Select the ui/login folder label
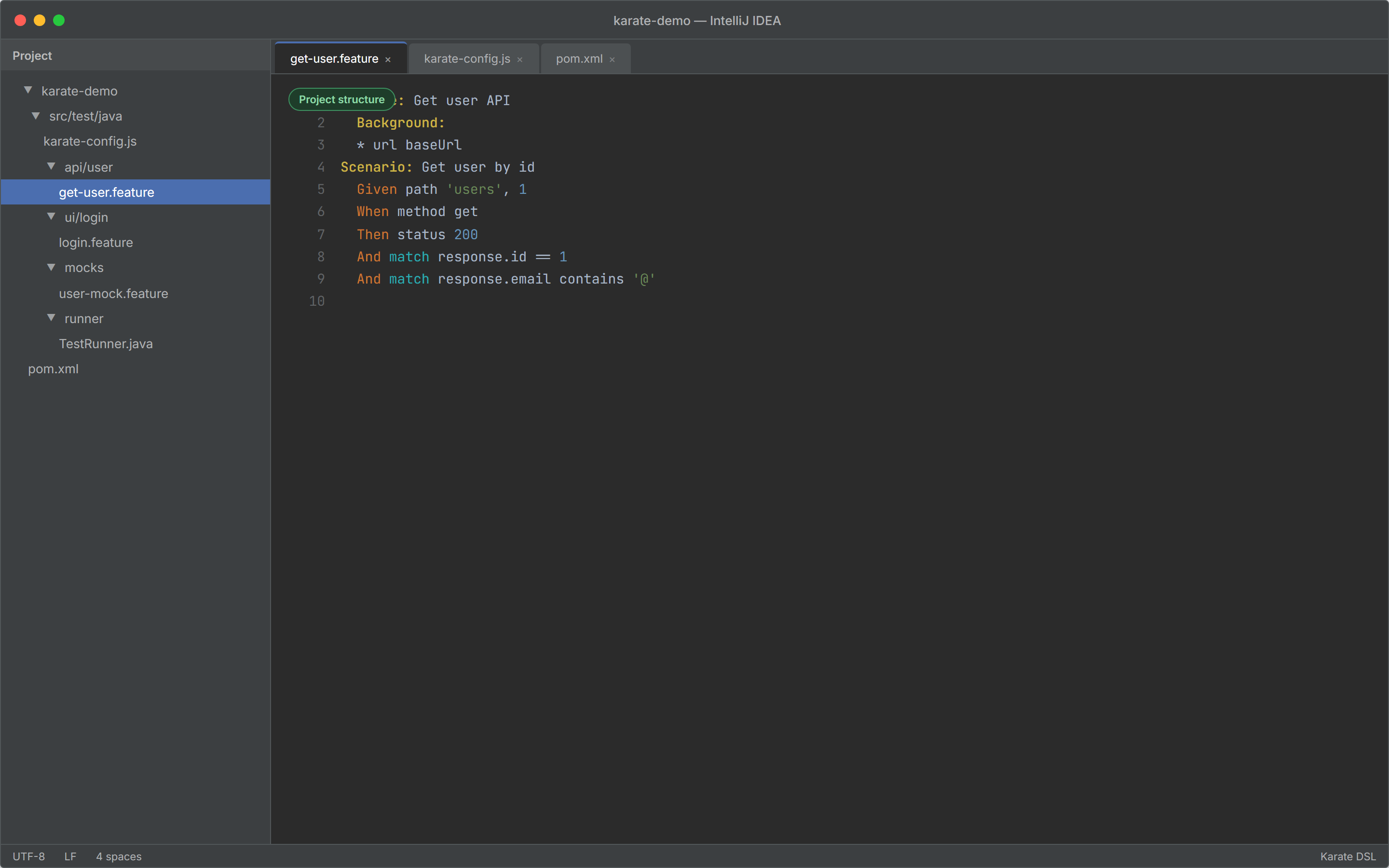Image resolution: width=1389 pixels, height=868 pixels. [x=86, y=217]
